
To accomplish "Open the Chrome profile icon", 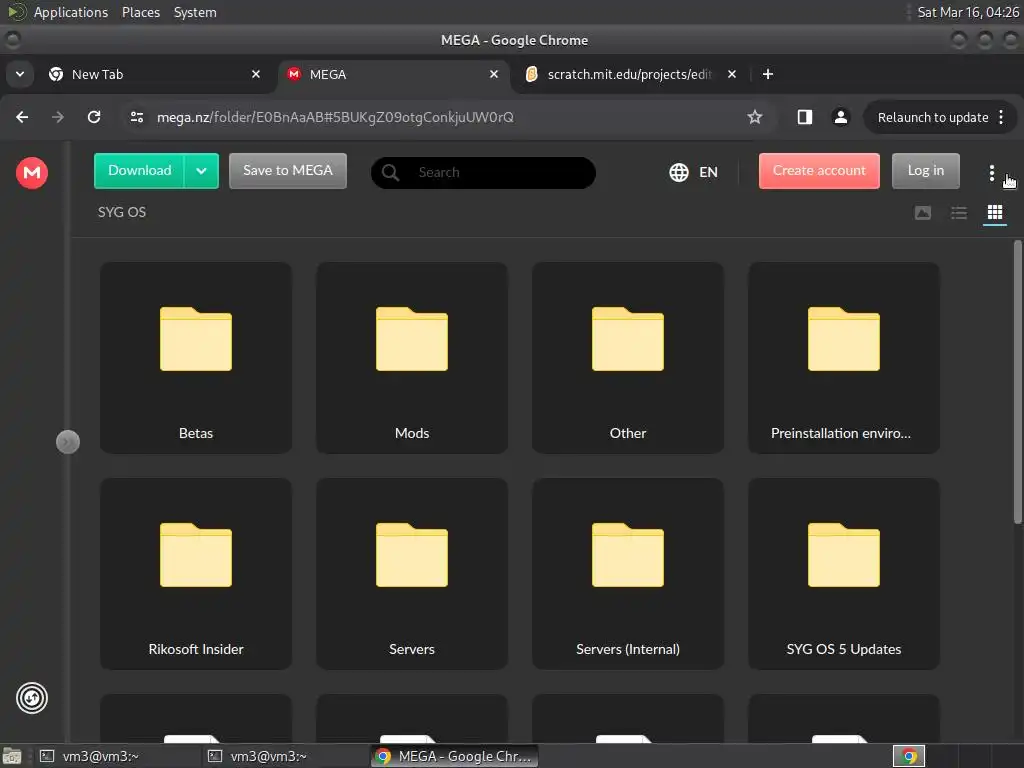I will (x=840, y=117).
